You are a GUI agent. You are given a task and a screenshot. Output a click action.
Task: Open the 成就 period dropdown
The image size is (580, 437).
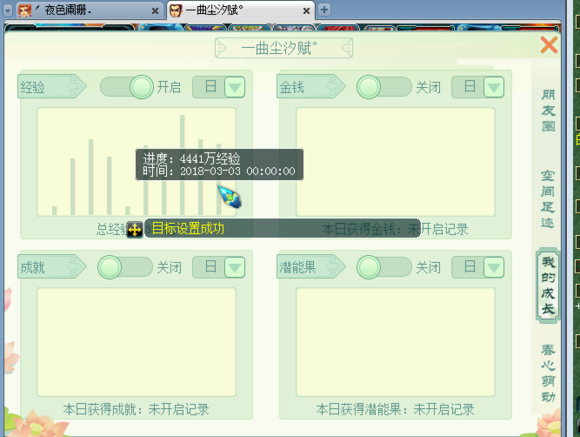tap(235, 267)
